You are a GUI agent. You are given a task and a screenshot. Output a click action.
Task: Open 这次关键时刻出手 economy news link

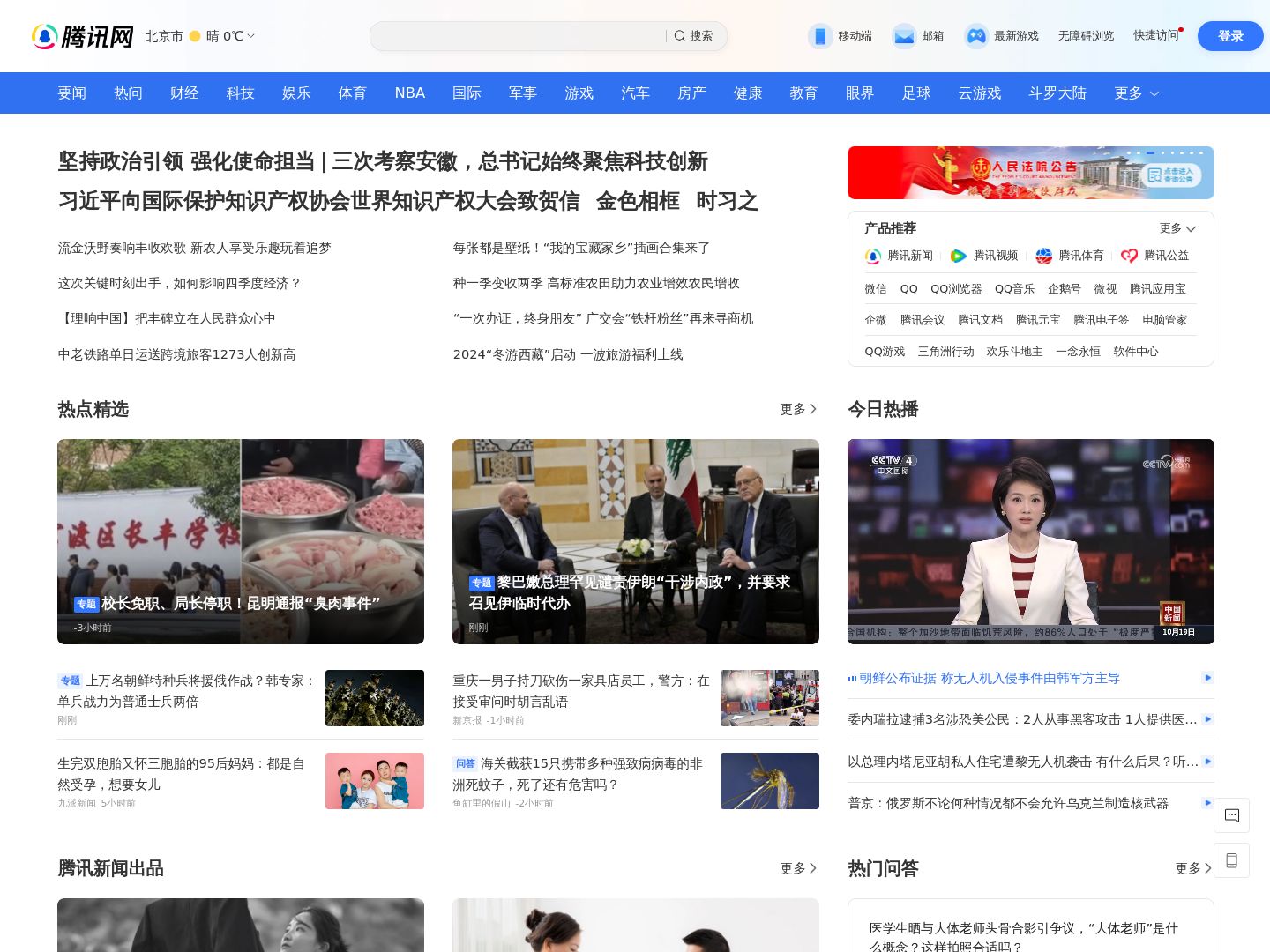point(180,283)
